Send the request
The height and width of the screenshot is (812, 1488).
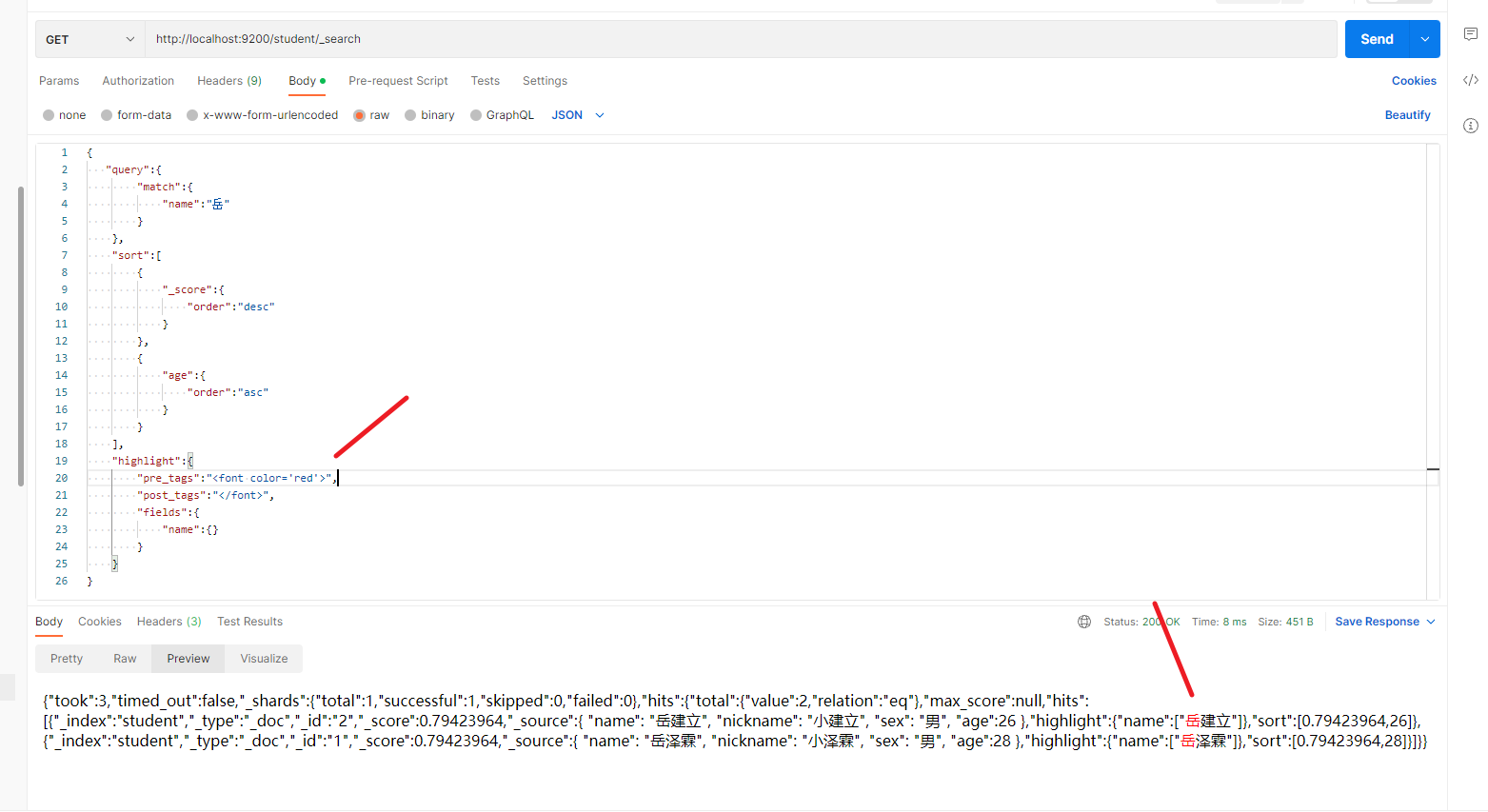[1377, 39]
